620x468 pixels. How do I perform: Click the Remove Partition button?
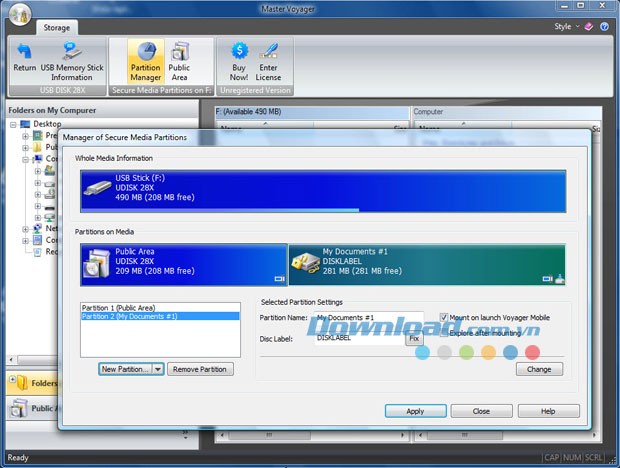pyautogui.click(x=200, y=369)
